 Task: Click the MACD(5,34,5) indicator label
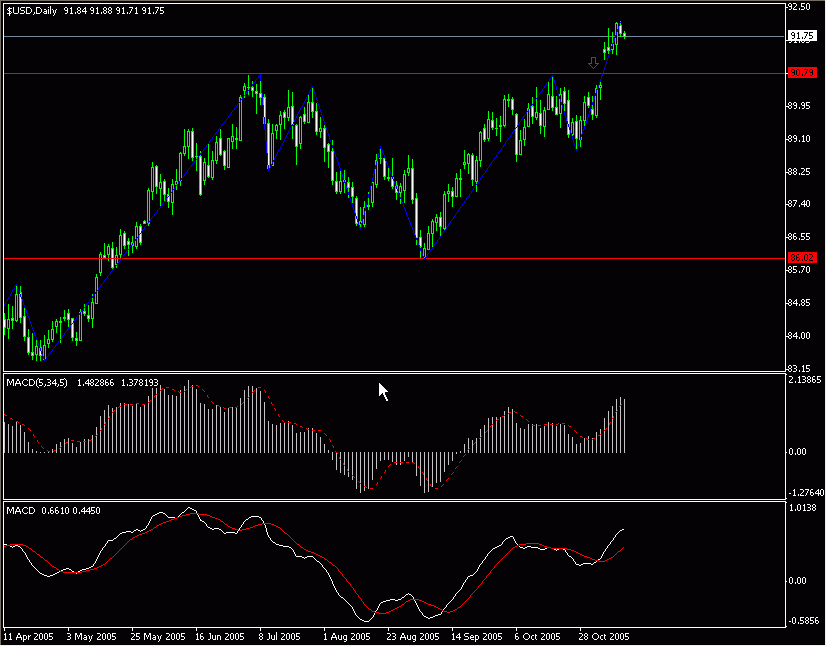pyautogui.click(x=35, y=383)
